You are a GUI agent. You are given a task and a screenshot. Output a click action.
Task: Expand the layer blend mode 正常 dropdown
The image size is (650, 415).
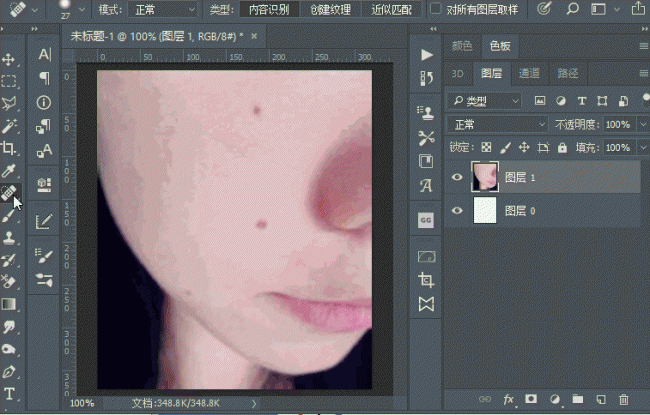click(x=497, y=124)
